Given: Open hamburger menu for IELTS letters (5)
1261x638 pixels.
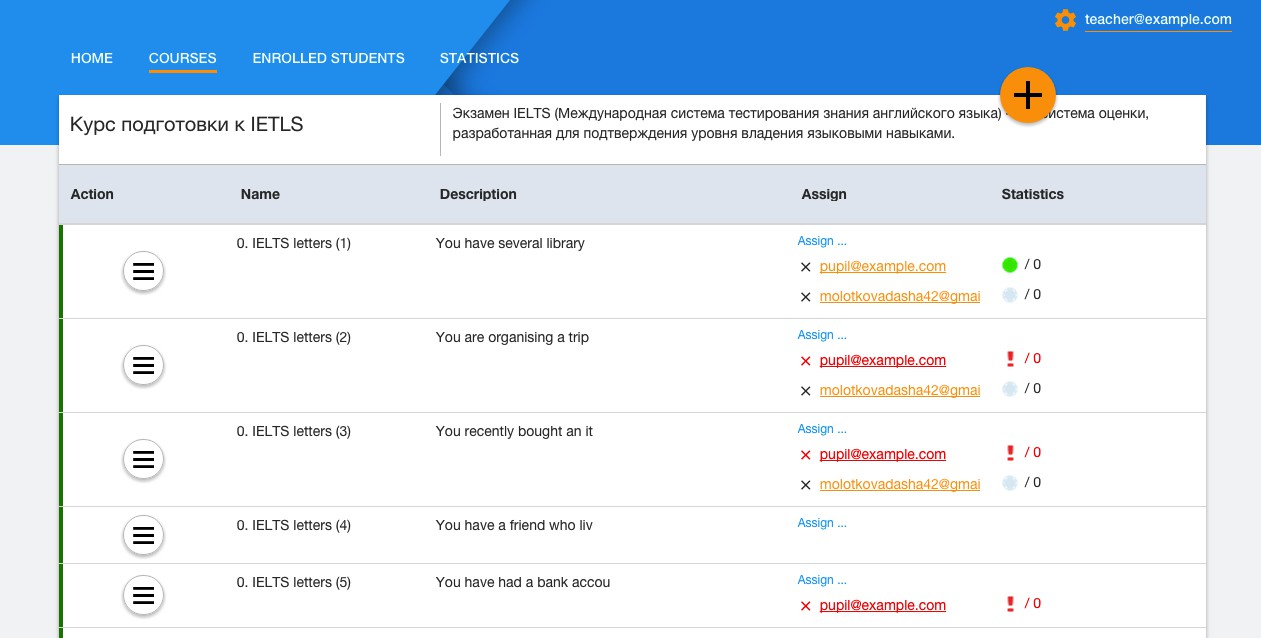Looking at the screenshot, I should click(x=143, y=596).
